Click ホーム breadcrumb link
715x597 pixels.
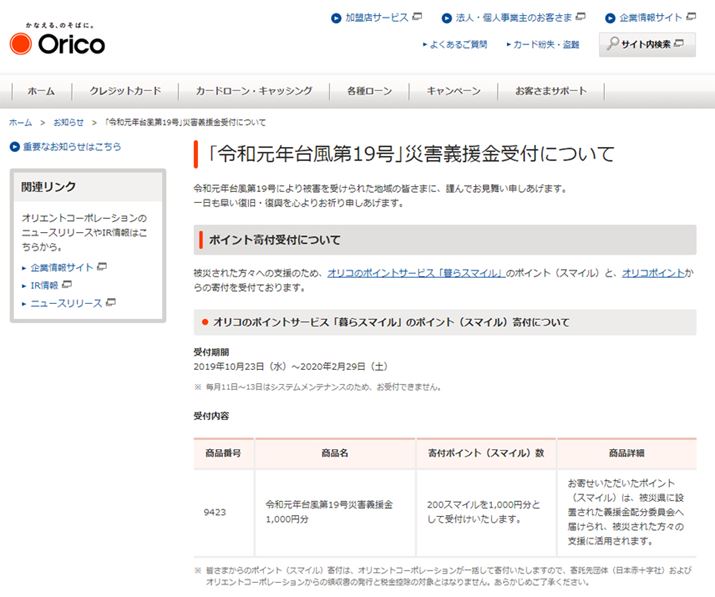(x=21, y=122)
